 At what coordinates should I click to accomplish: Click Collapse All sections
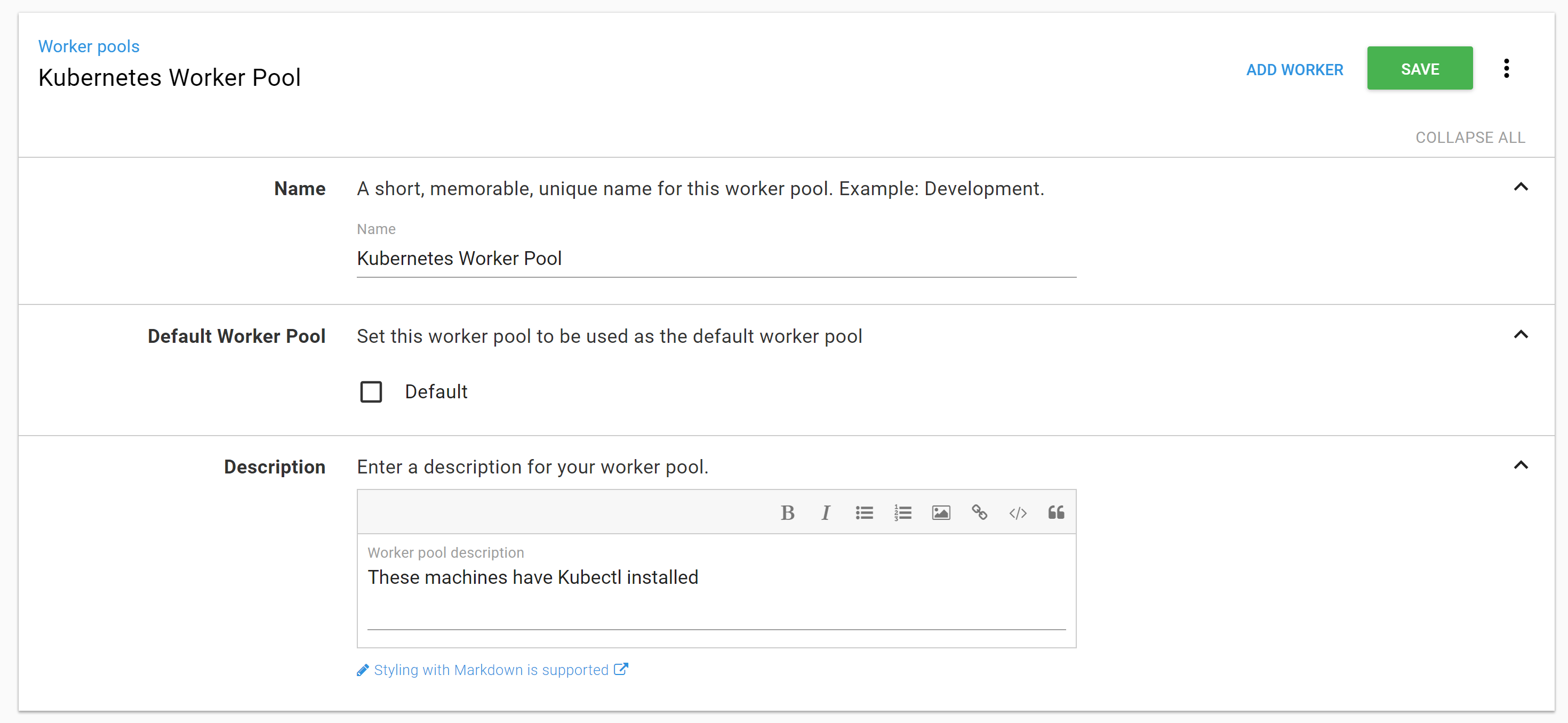(x=1469, y=138)
